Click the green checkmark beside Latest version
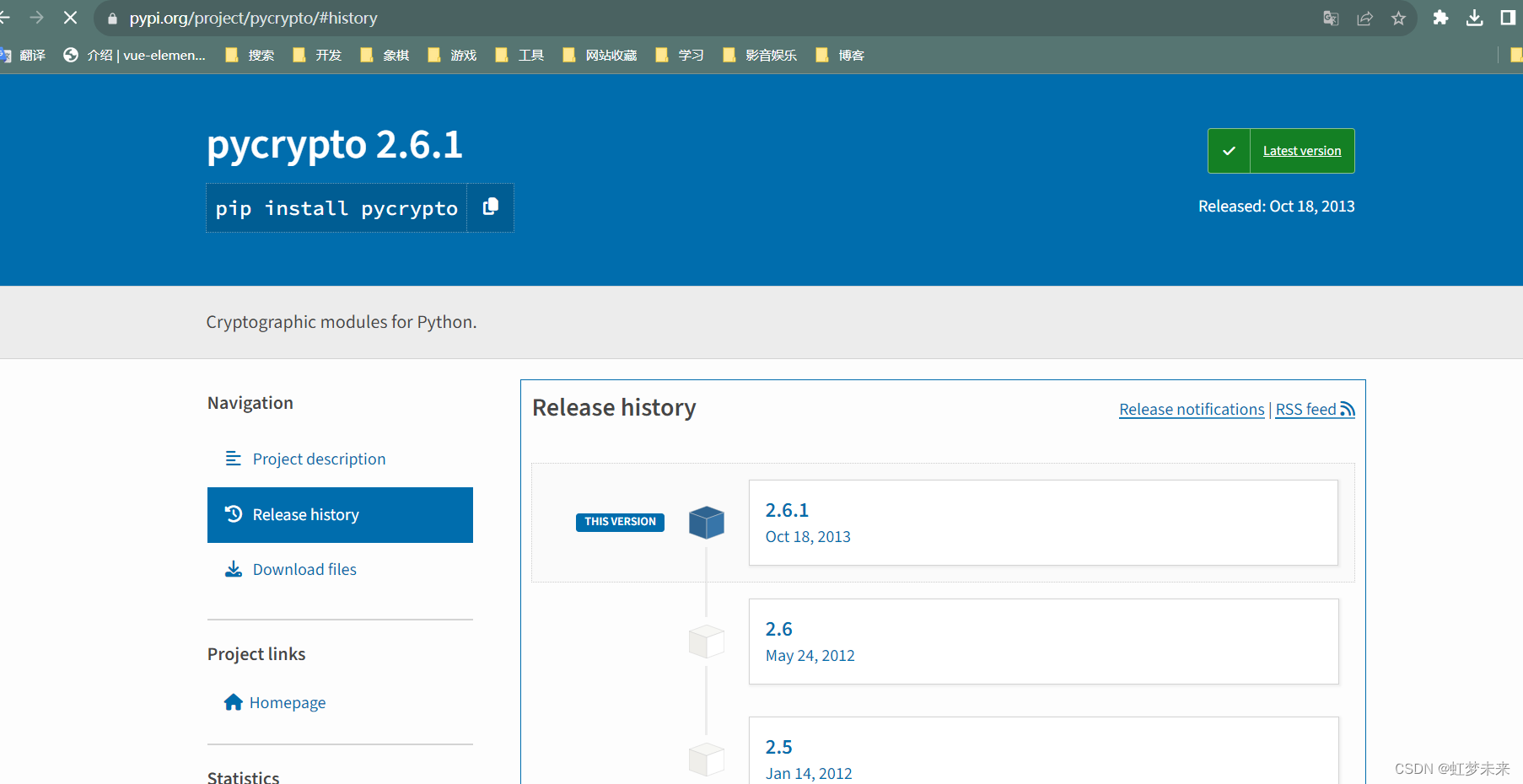The height and width of the screenshot is (784, 1523). tap(1229, 151)
